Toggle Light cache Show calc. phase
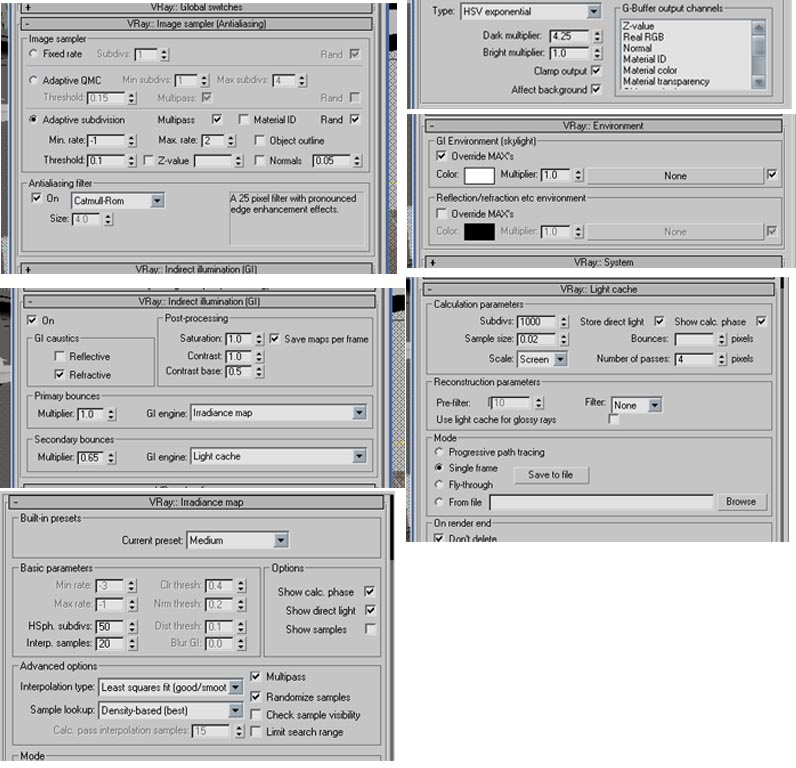796x768 pixels. click(760, 321)
